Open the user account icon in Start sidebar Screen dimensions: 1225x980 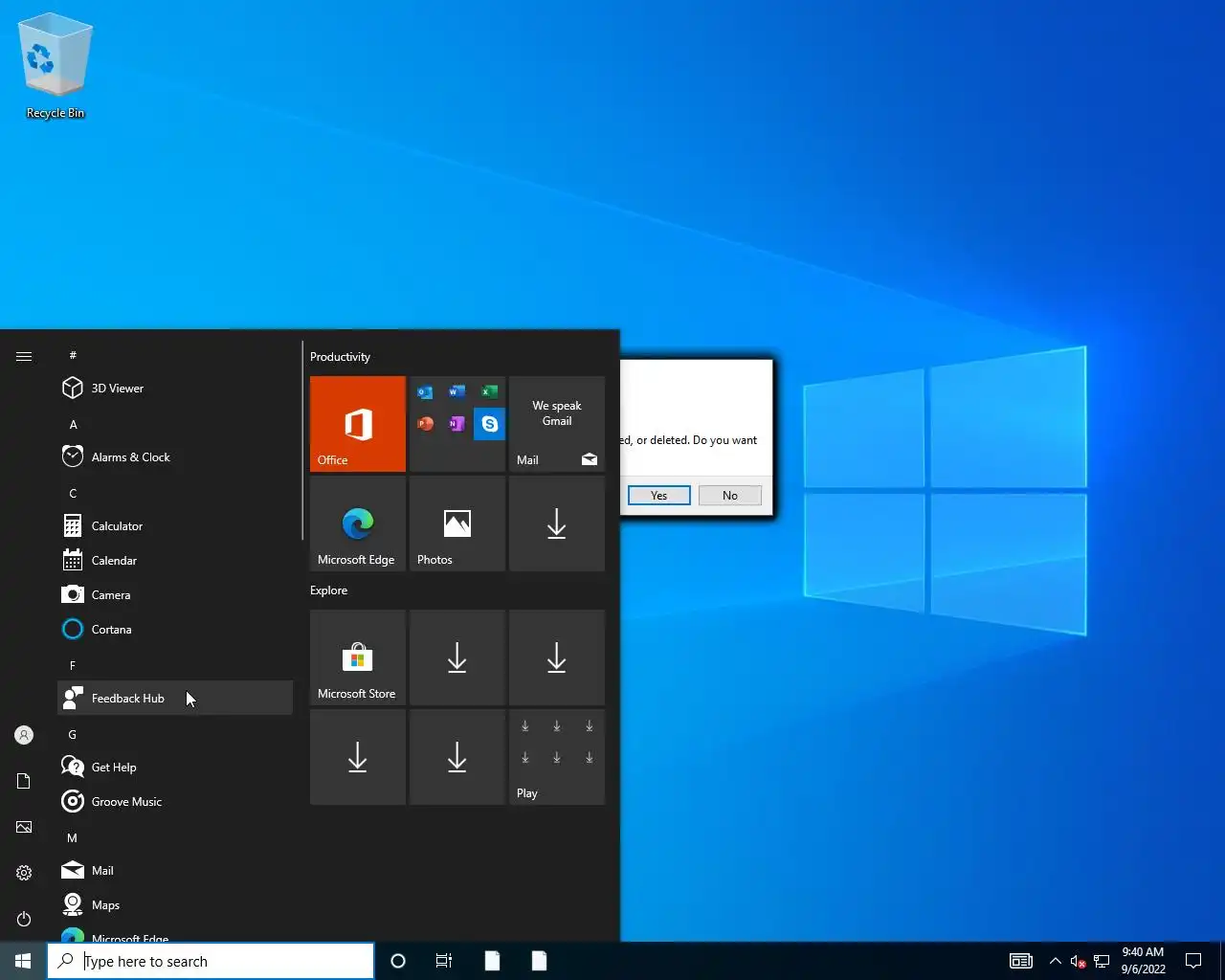(24, 735)
